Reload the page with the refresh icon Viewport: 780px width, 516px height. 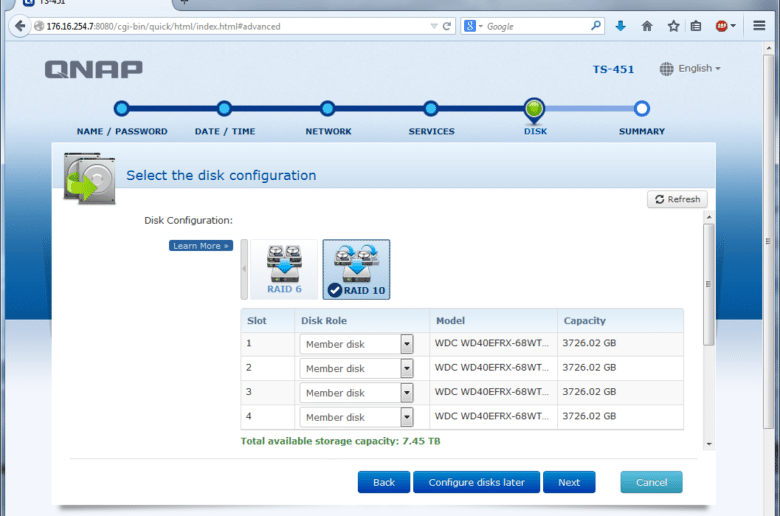447,26
